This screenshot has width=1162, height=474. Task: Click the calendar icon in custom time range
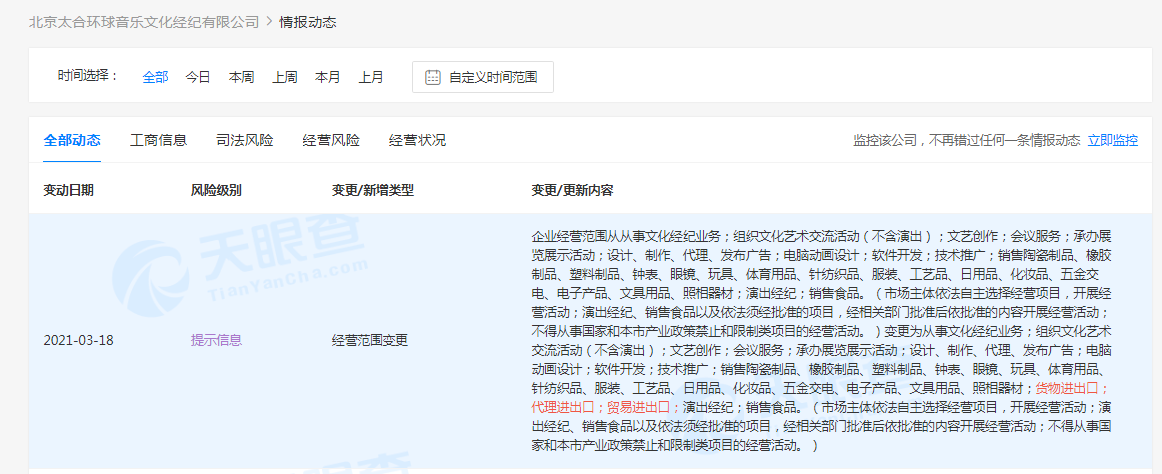[x=433, y=77]
